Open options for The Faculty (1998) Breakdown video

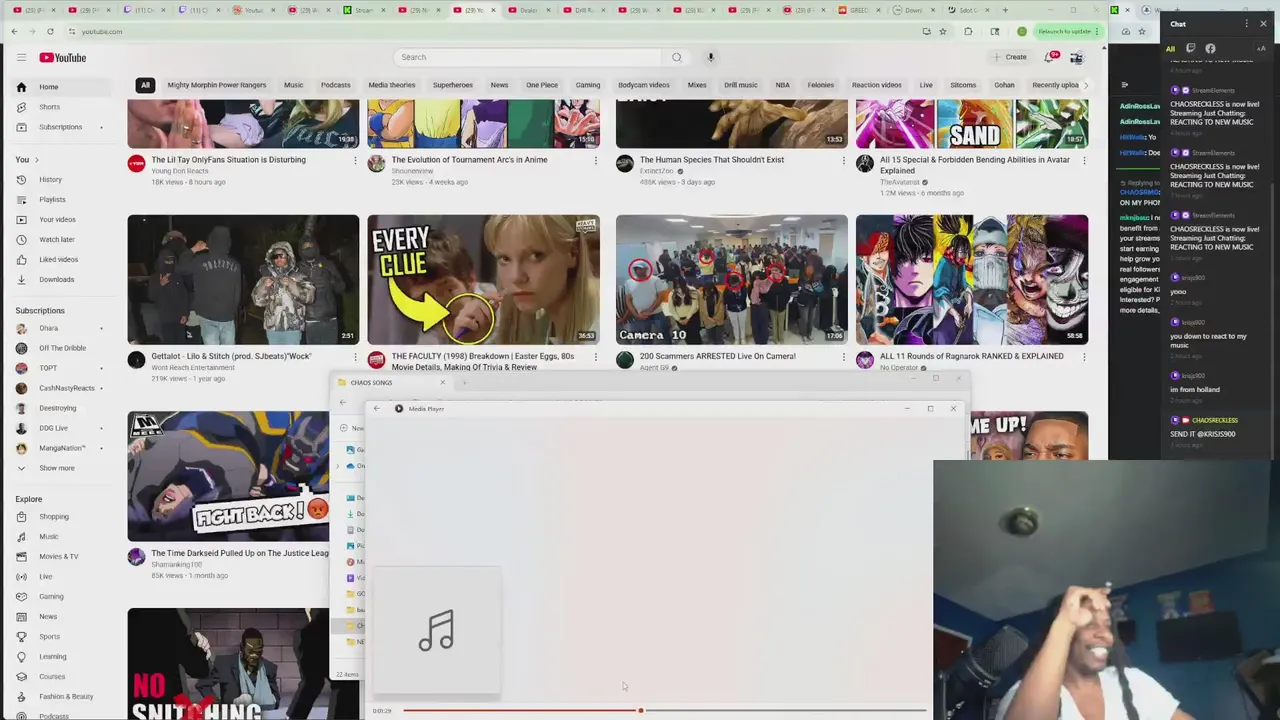click(x=596, y=357)
